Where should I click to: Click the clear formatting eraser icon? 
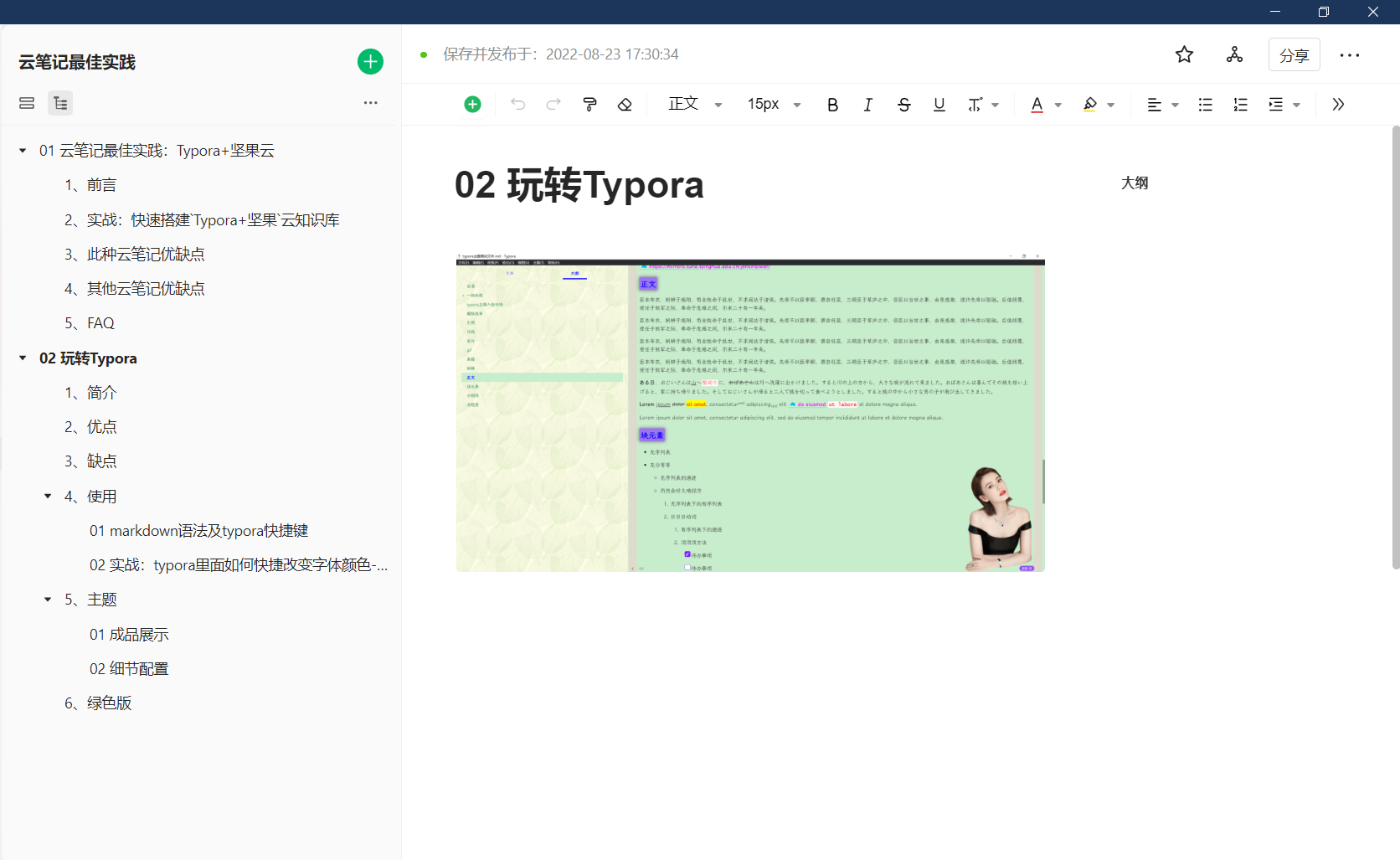pyautogui.click(x=625, y=104)
